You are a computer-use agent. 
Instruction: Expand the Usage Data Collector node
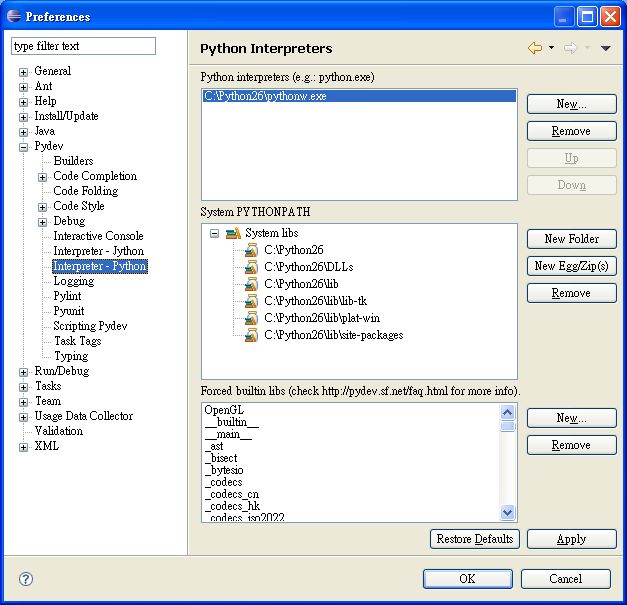(x=23, y=417)
